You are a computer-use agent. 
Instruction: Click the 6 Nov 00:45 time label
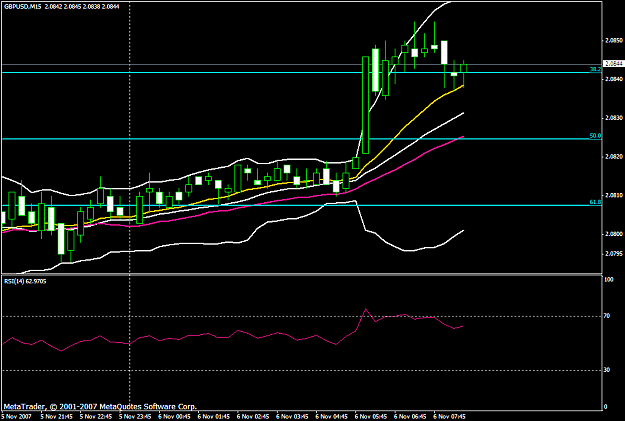point(175,416)
